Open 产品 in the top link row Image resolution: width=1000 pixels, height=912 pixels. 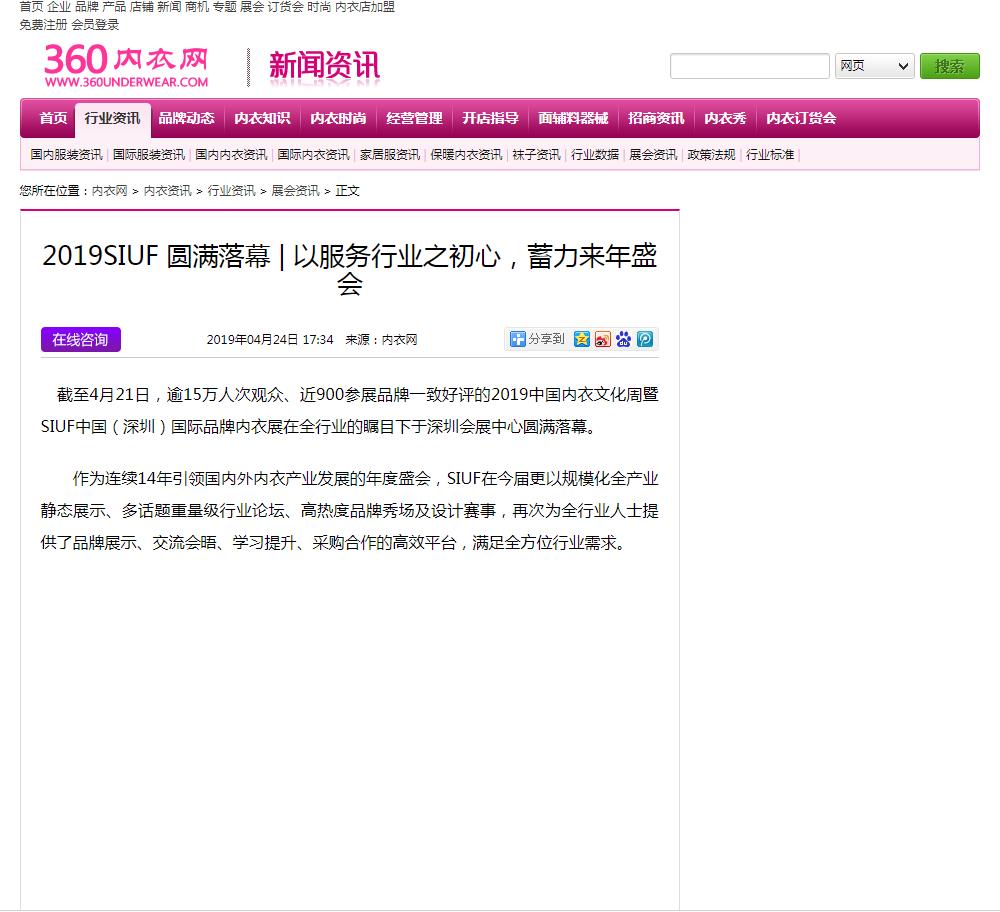click(114, 7)
